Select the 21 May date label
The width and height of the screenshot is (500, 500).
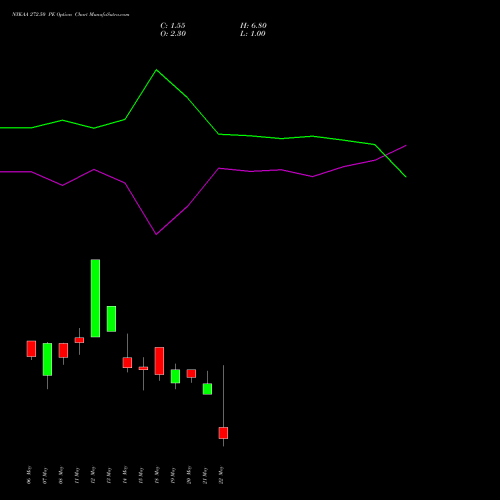pos(205,475)
